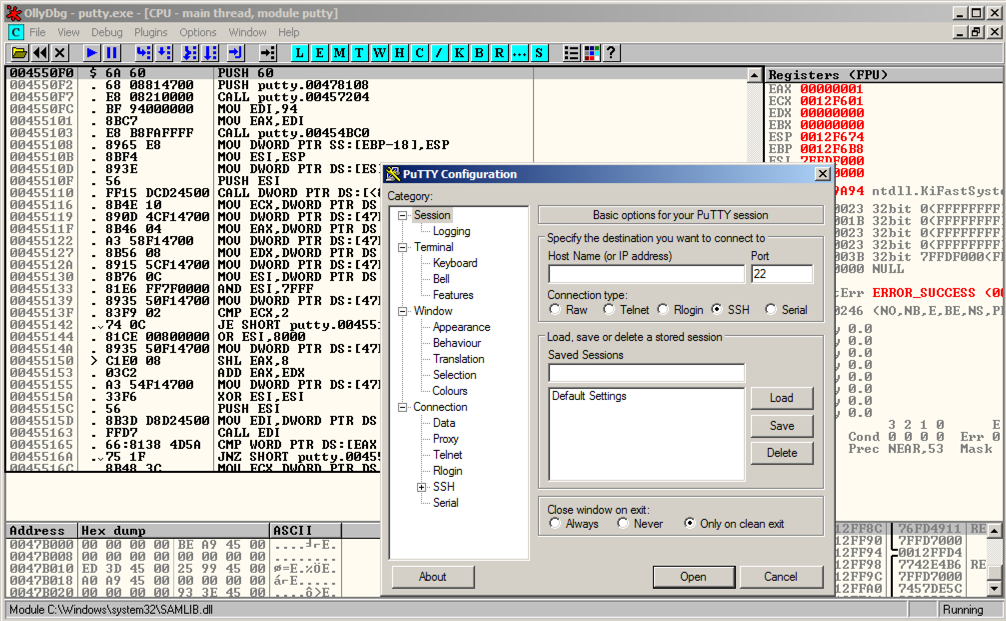Open the Debug menu
This screenshot has width=1006, height=621.
coord(107,32)
